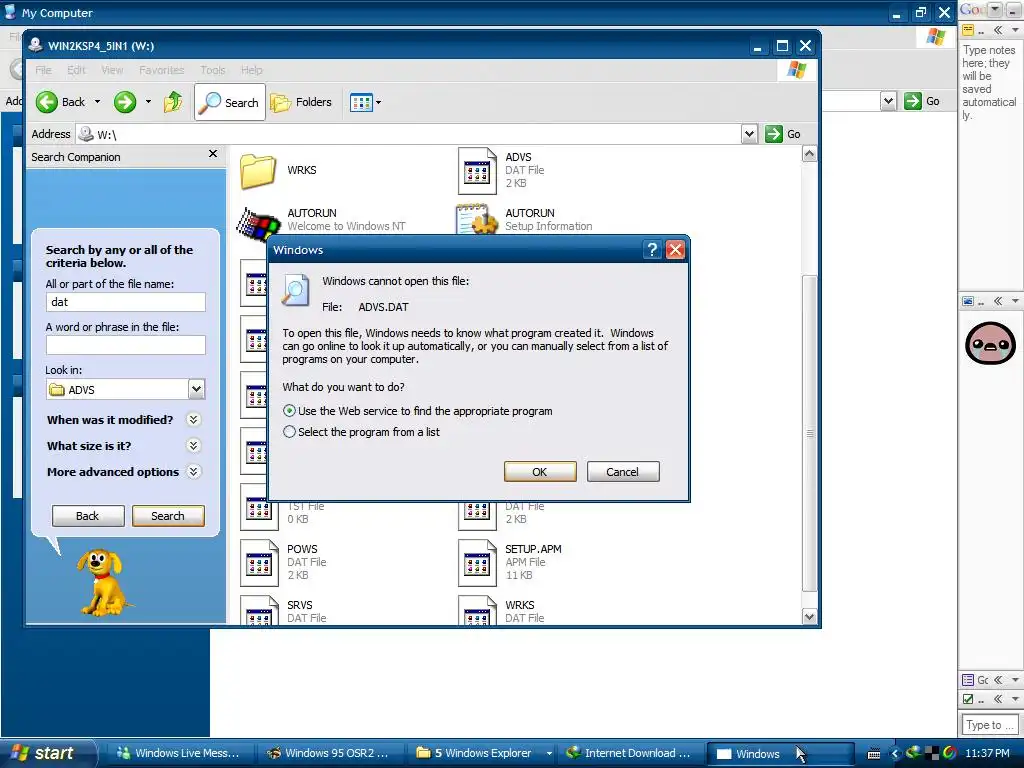Screen dimensions: 1024x768
Task: Open the Favorites menu
Action: point(161,70)
